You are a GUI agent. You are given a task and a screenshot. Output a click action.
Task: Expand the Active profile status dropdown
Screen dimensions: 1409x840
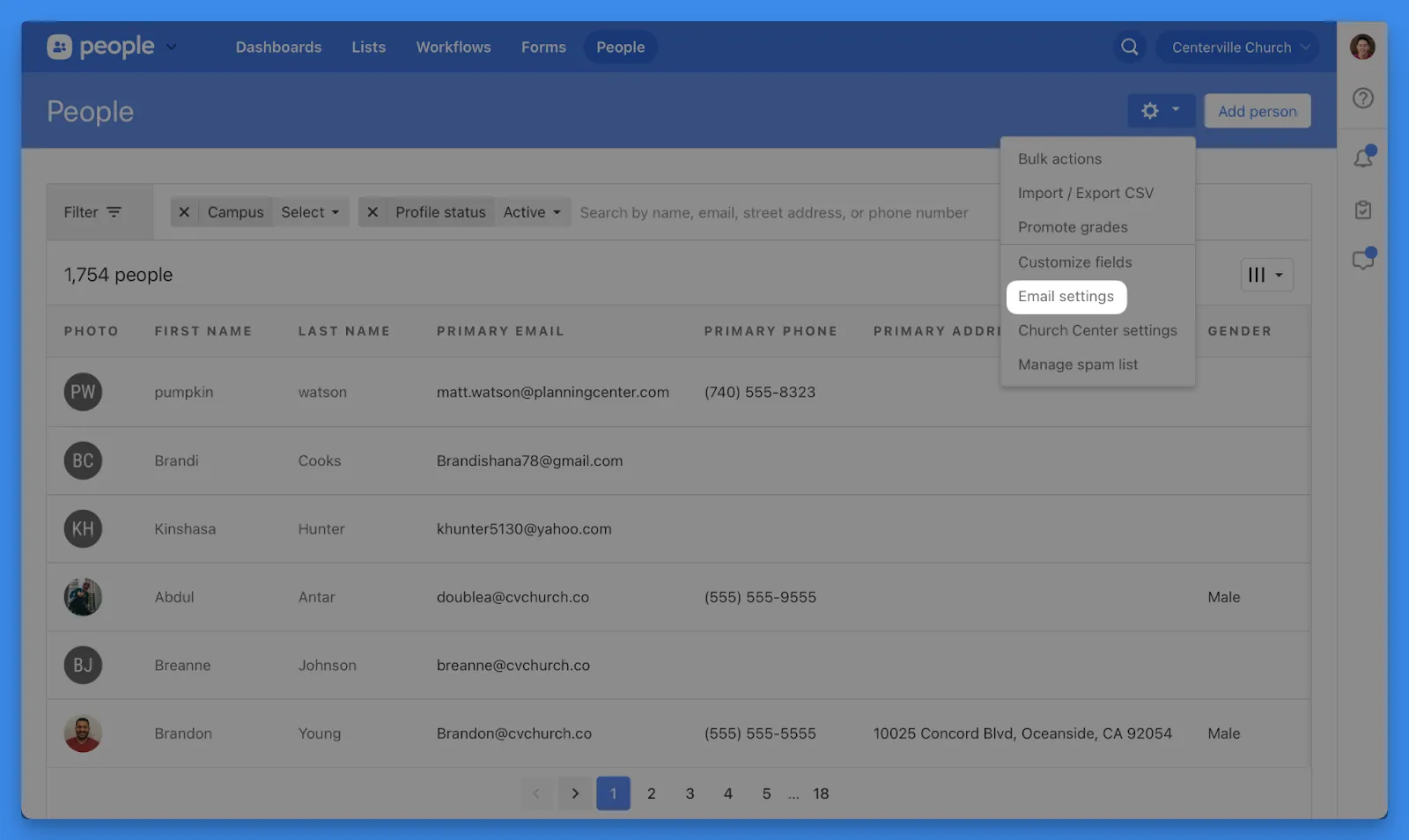coord(532,212)
